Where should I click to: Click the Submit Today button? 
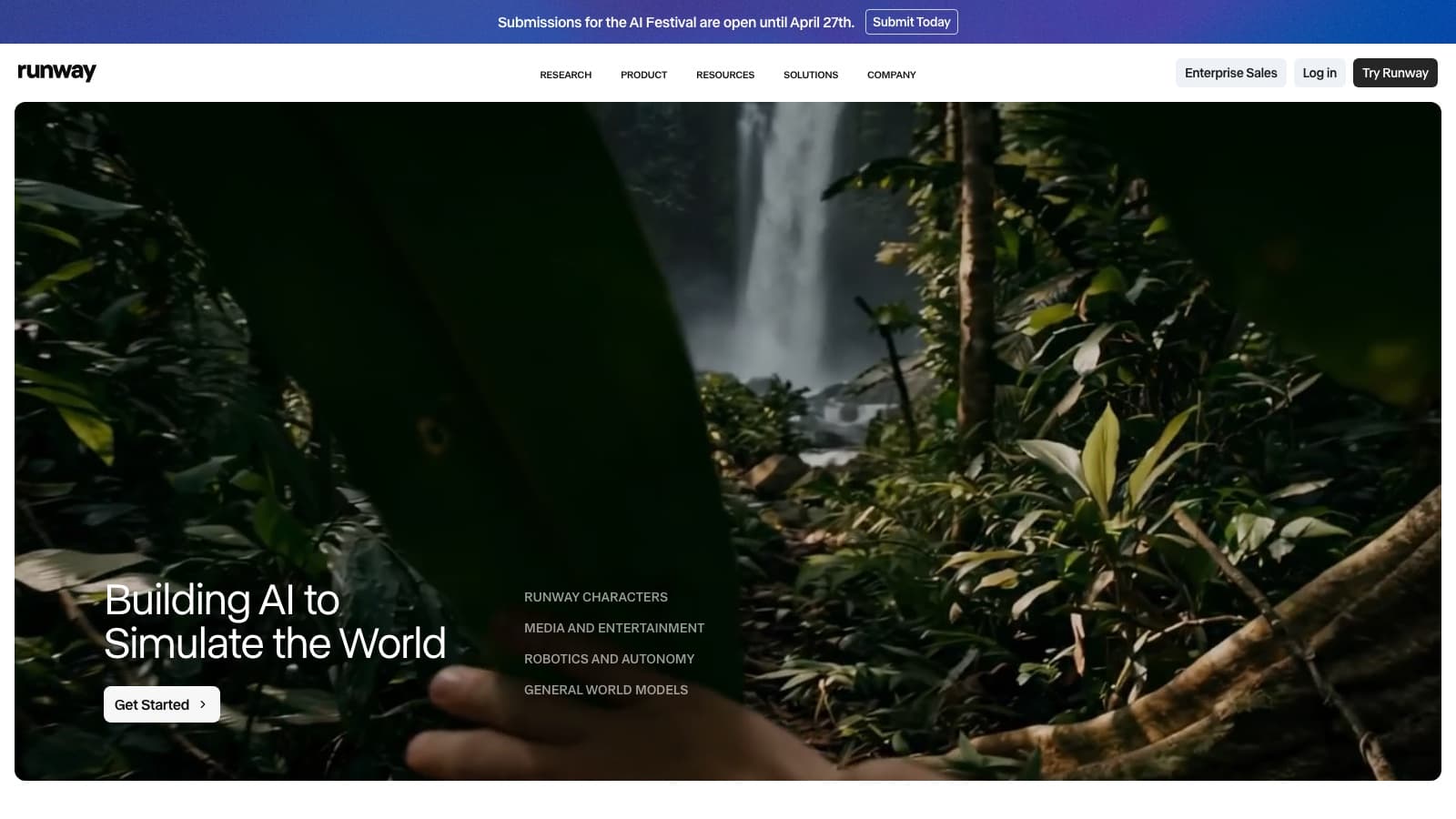[x=911, y=21]
